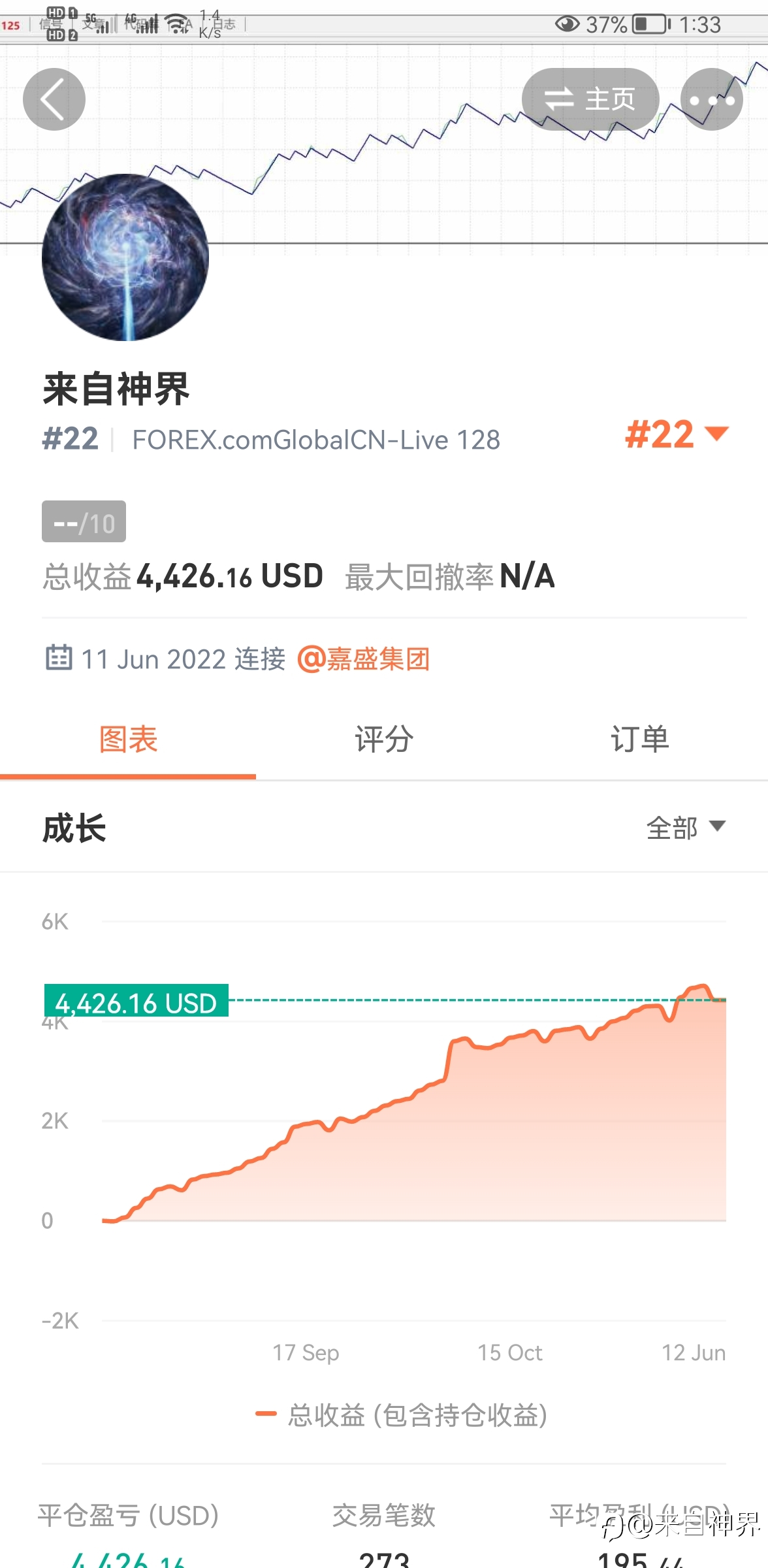Tap the back arrow button
This screenshot has width=768, height=1568.
coord(54,99)
